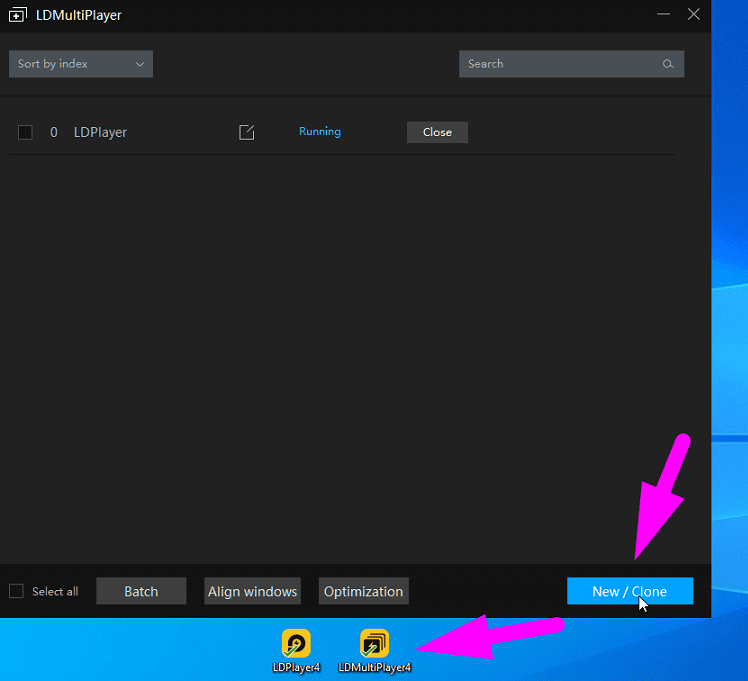The image size is (748, 681).
Task: Open the LDMultiPlayer4 desktop shortcut
Action: coord(374,650)
